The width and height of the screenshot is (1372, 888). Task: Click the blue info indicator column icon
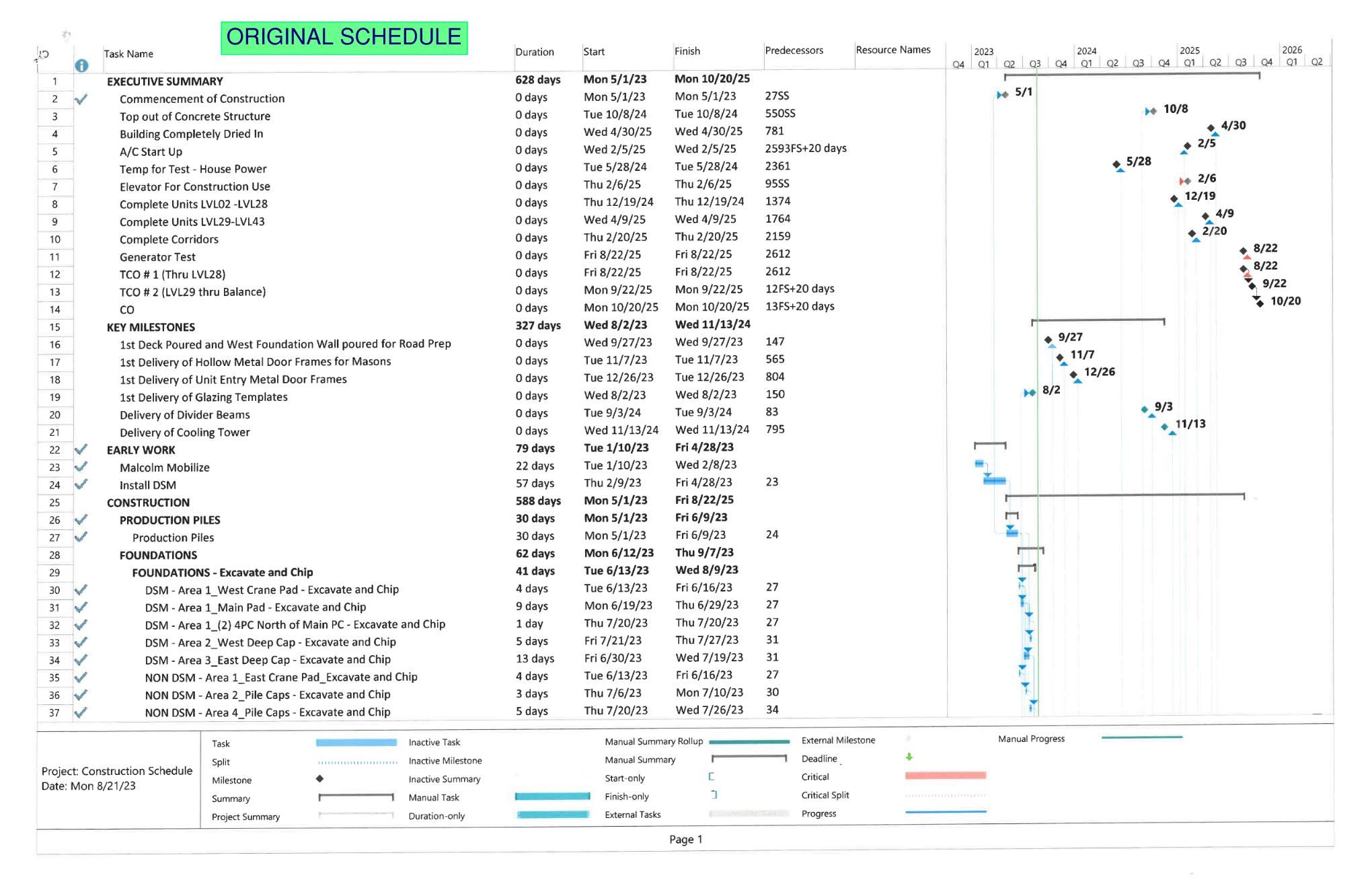pos(81,65)
